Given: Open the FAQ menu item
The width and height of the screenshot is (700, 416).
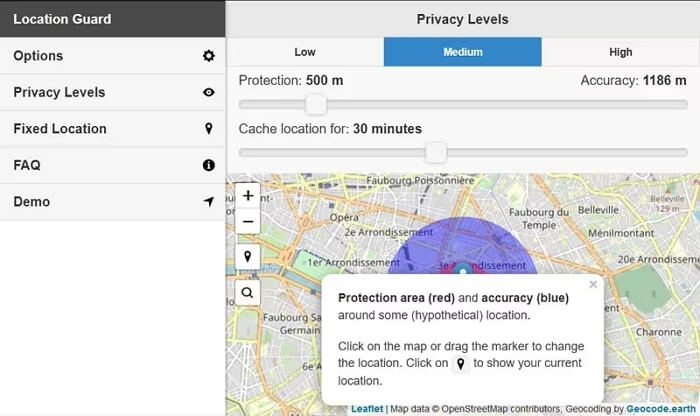Looking at the screenshot, I should [x=112, y=165].
